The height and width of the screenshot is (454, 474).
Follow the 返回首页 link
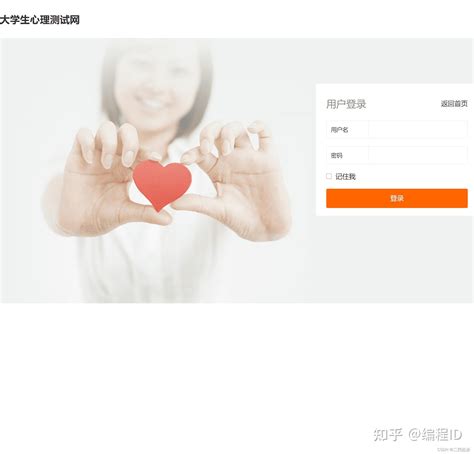tap(454, 104)
